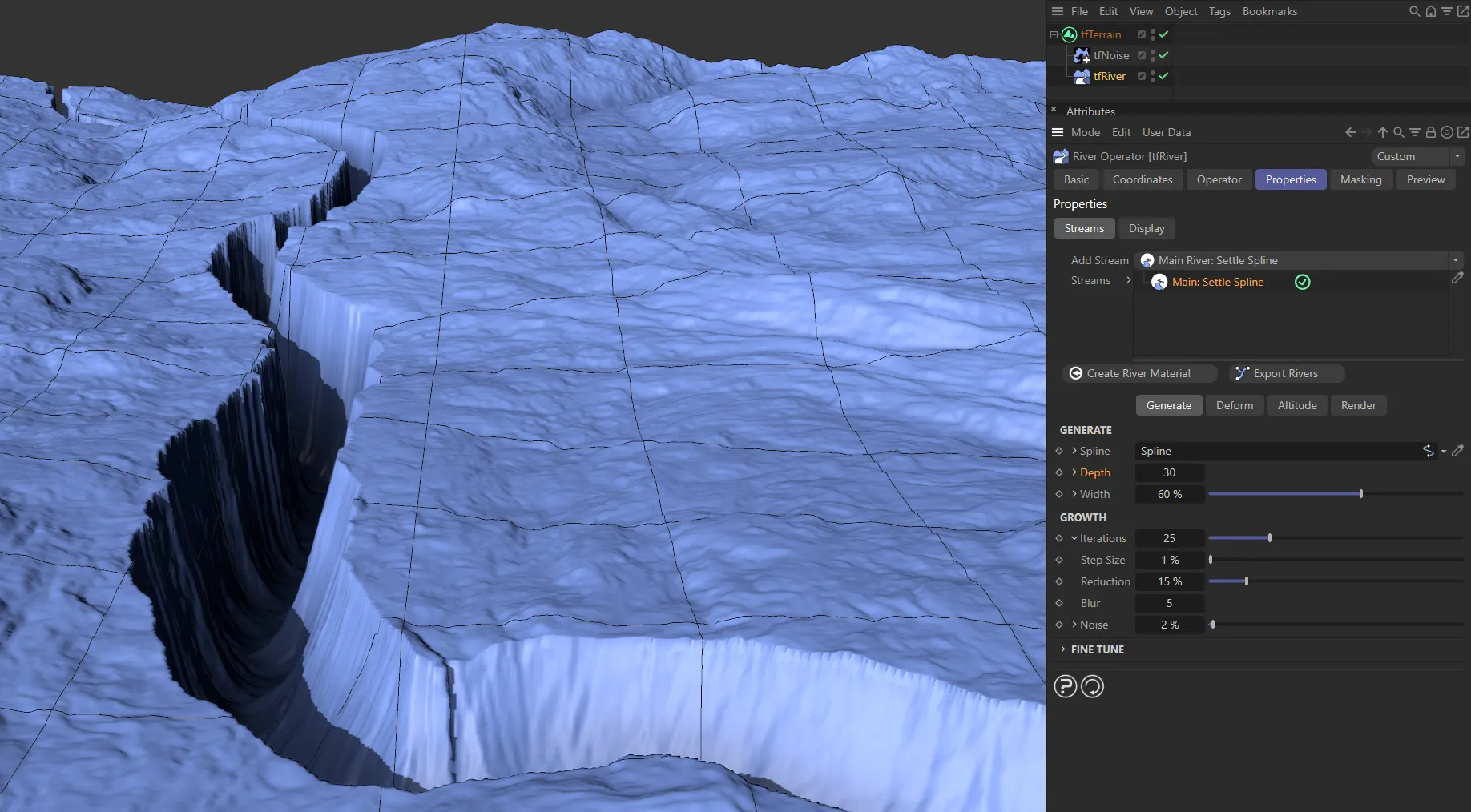Screen dimensions: 1471x812
Task: Open the Object menu
Action: (x=1180, y=11)
